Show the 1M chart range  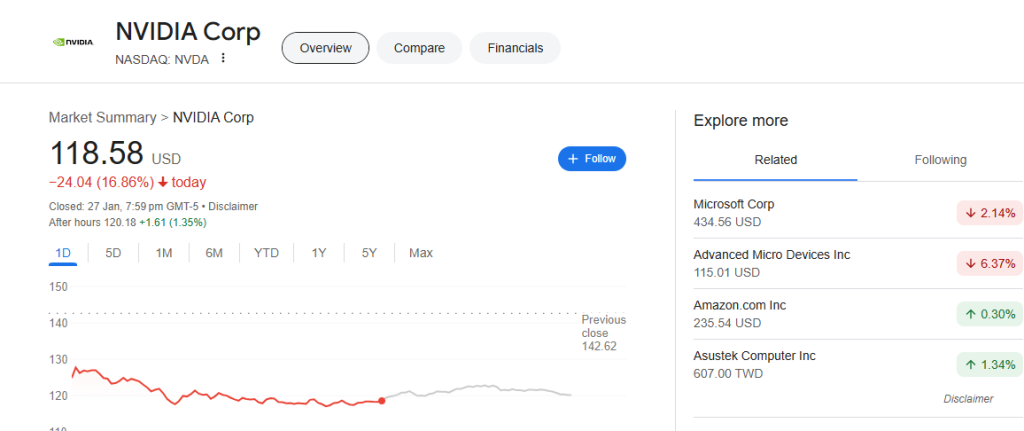click(164, 253)
